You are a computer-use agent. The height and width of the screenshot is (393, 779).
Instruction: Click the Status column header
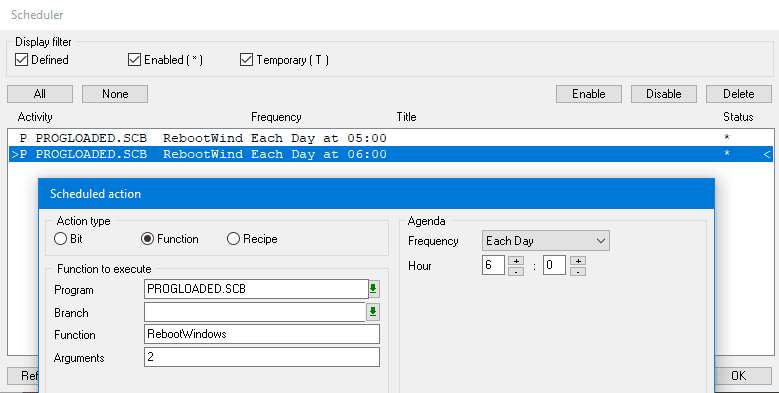738,117
